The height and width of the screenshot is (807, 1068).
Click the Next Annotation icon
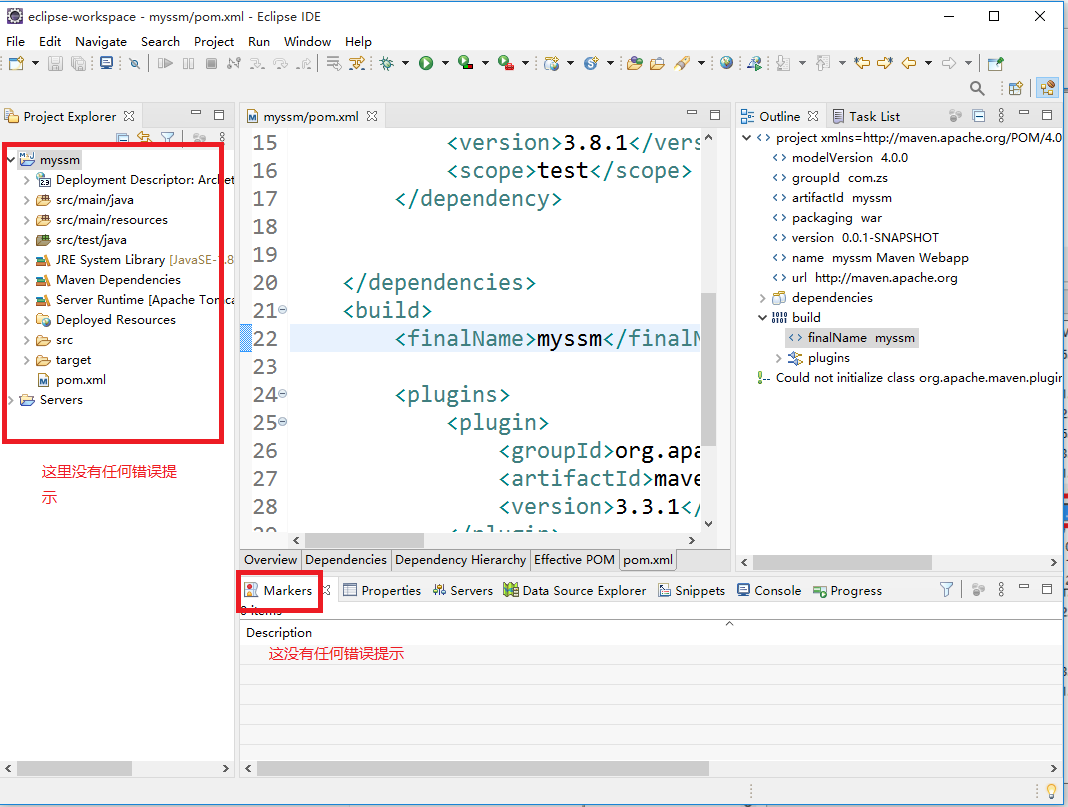pos(783,63)
